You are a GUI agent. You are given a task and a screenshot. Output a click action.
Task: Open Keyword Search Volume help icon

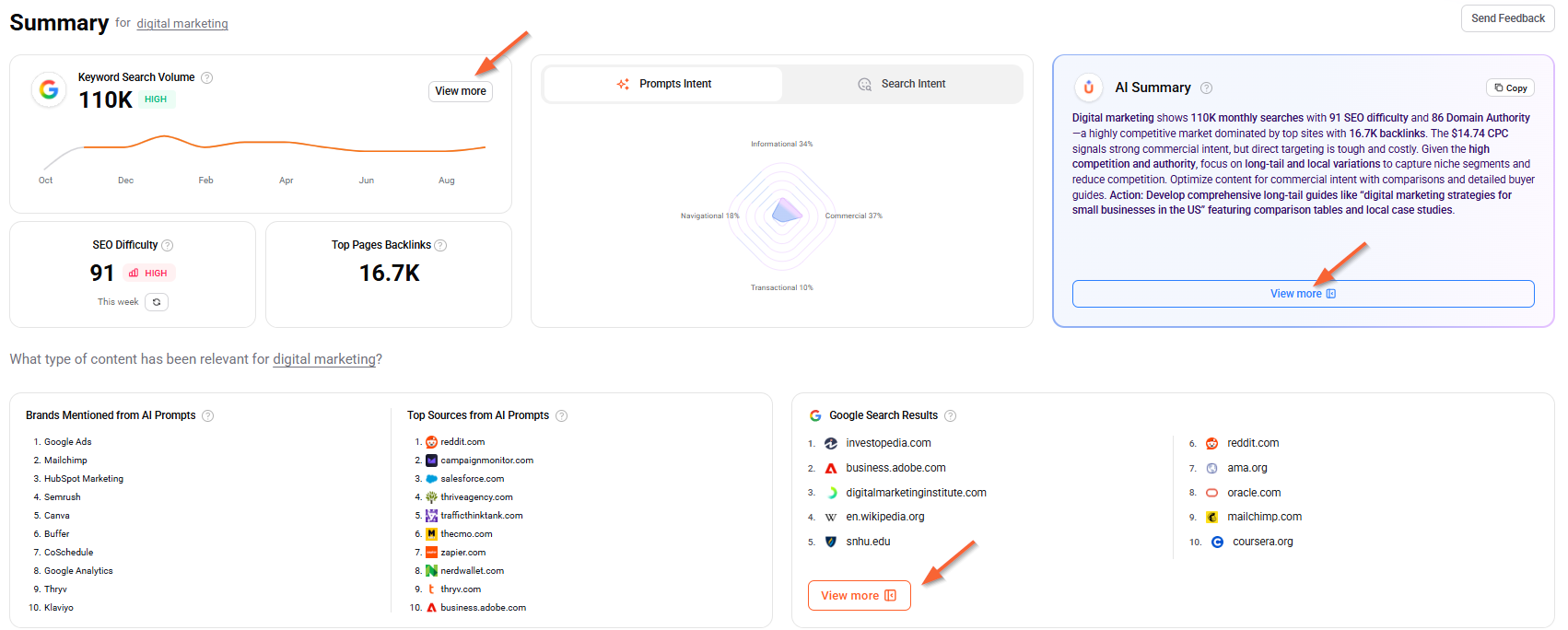207,77
